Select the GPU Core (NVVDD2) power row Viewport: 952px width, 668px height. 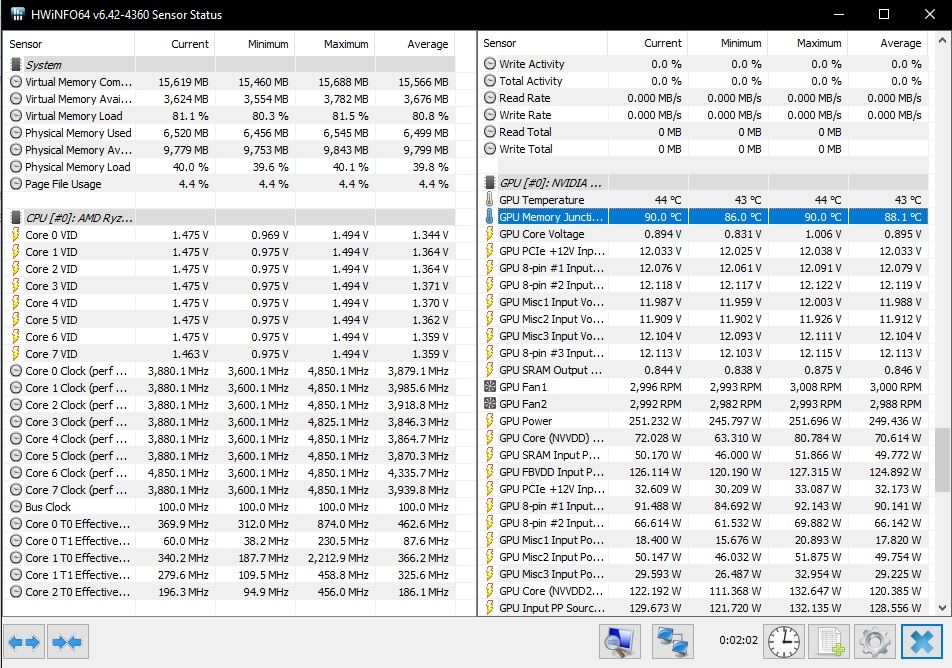click(x=706, y=591)
